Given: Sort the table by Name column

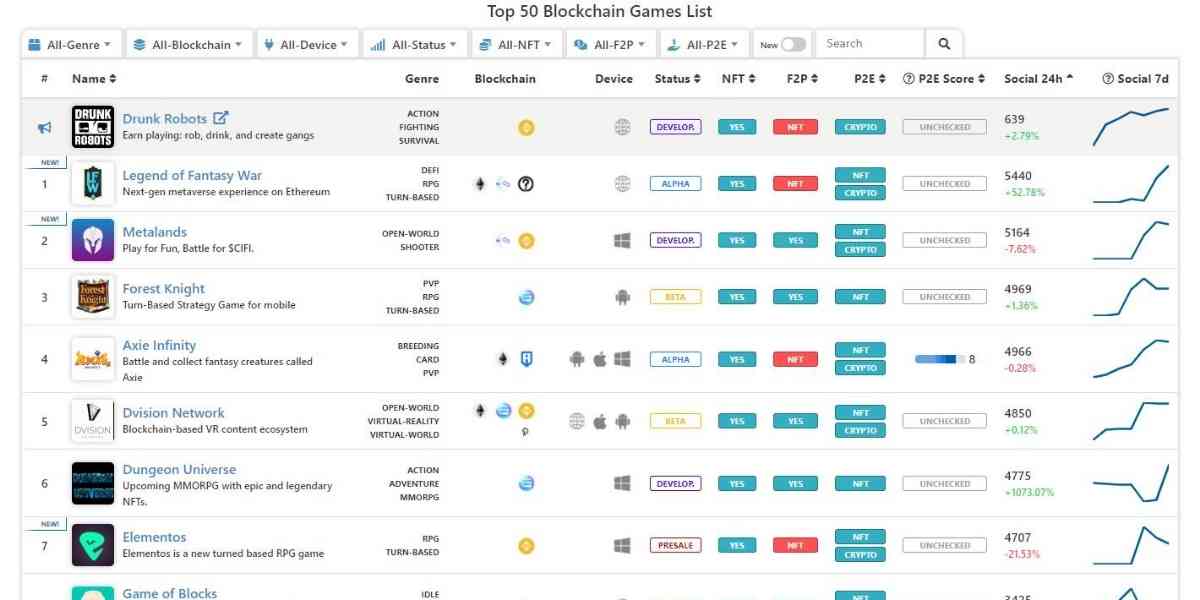Looking at the screenshot, I should (x=94, y=79).
